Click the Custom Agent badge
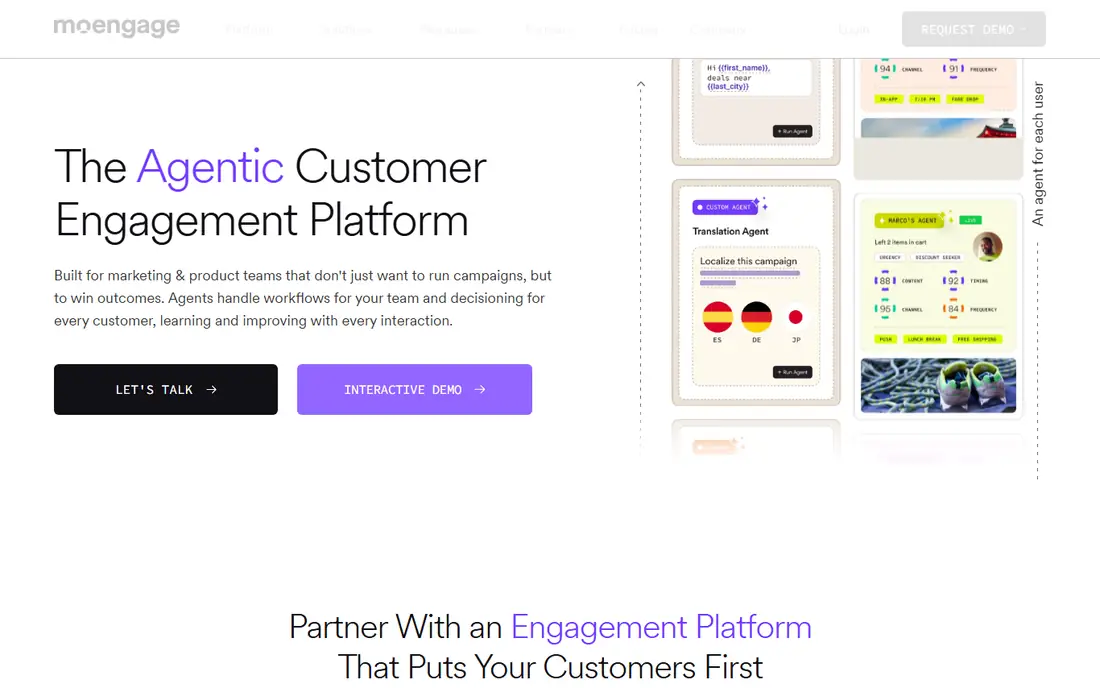The image size is (1100, 688). click(x=725, y=207)
